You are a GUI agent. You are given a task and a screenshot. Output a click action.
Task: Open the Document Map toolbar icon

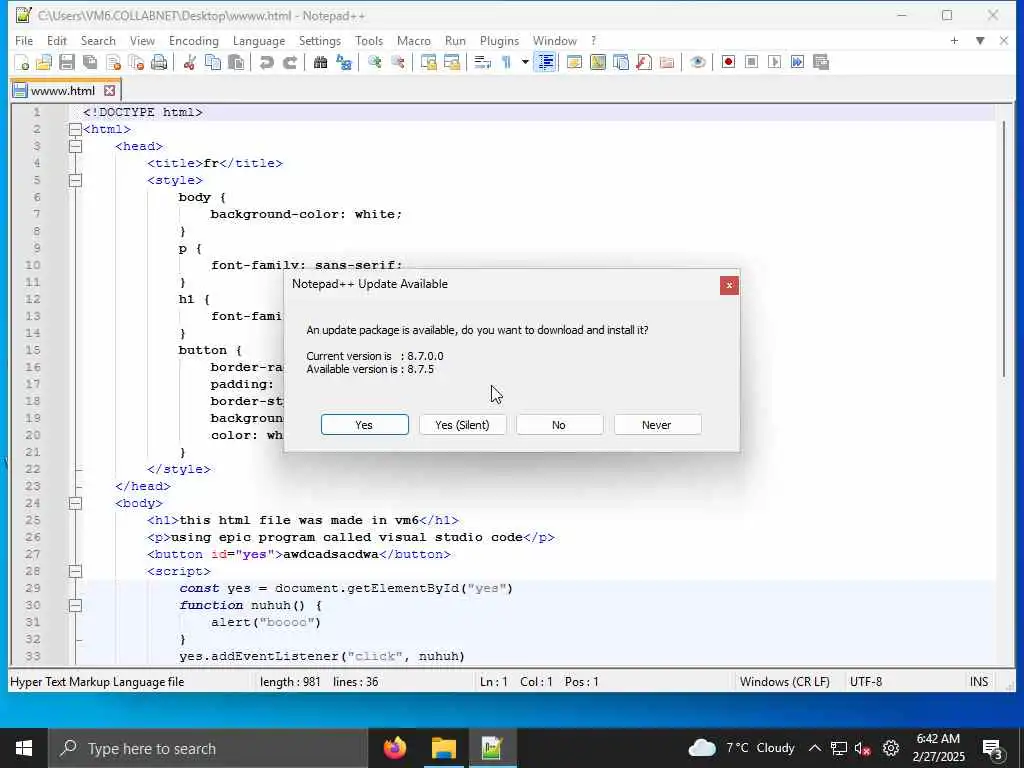pos(598,63)
